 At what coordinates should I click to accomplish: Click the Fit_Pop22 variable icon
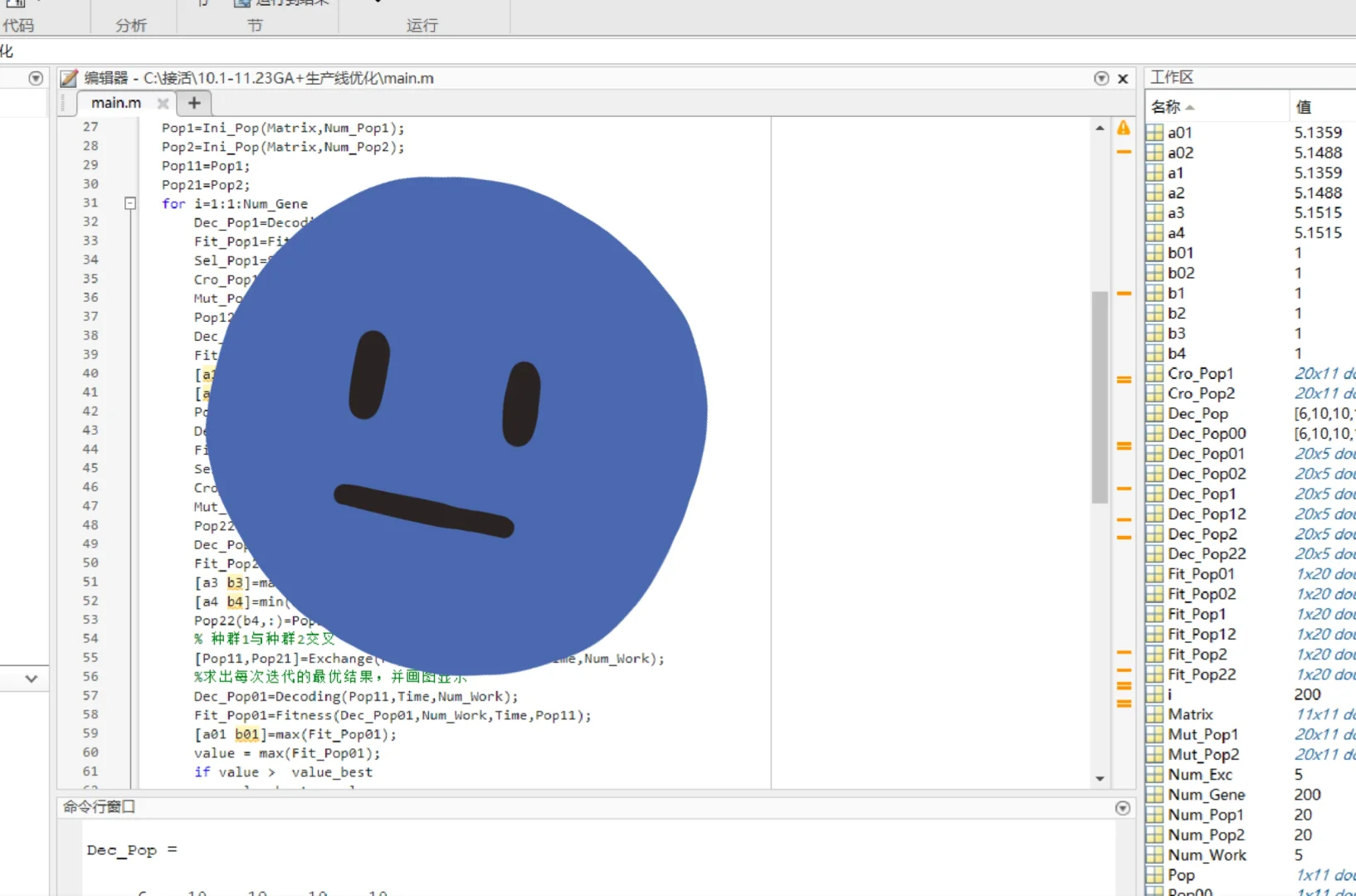1154,674
